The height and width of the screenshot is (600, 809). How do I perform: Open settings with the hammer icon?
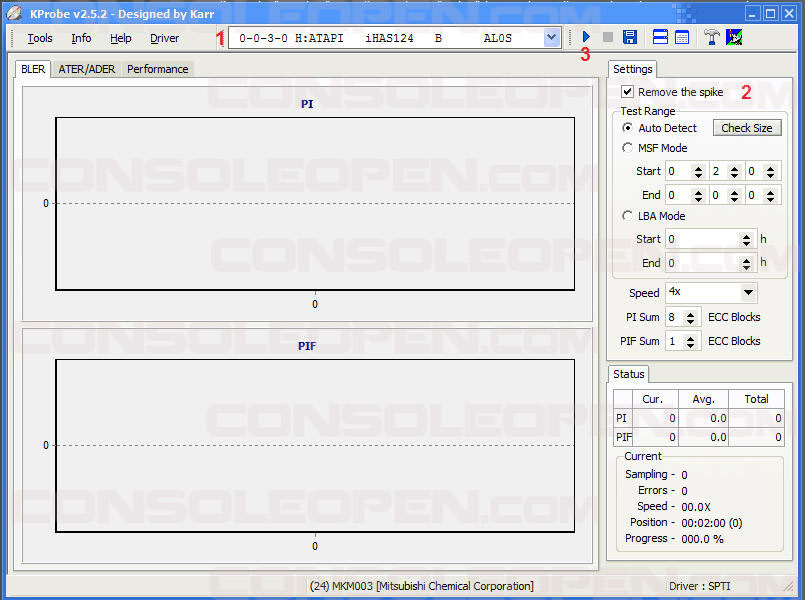point(711,37)
